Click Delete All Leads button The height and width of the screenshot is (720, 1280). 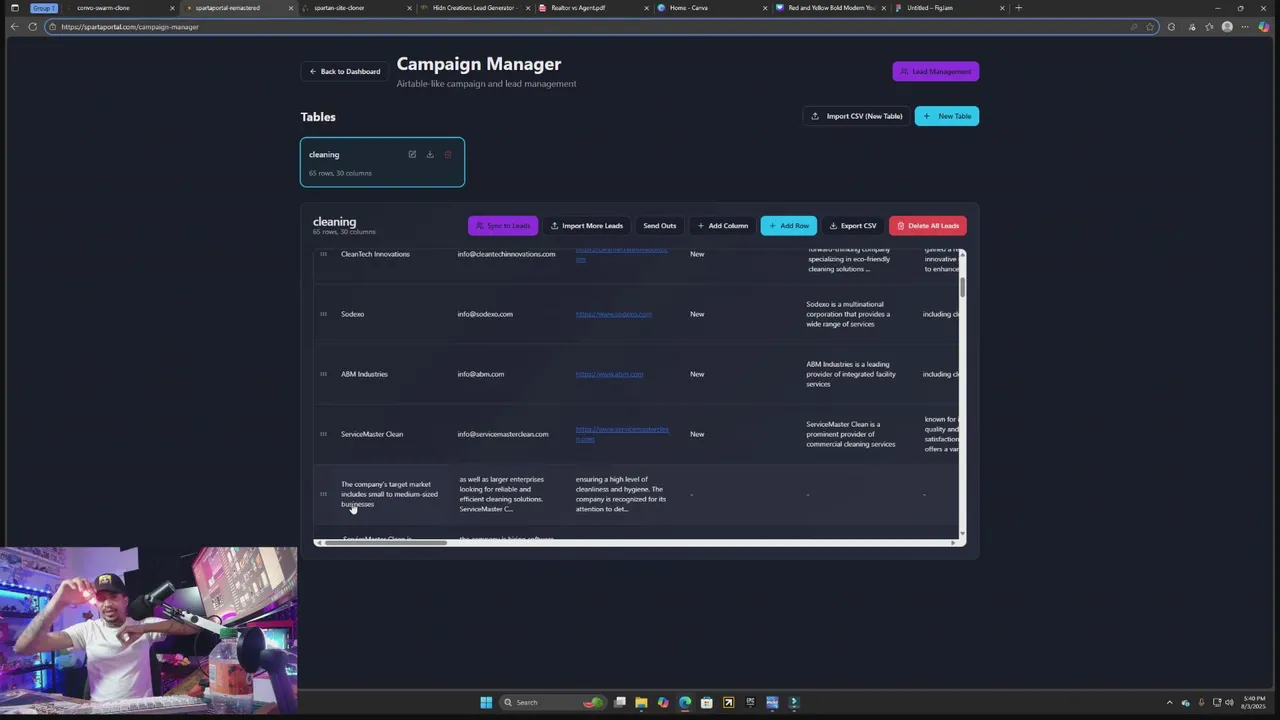click(x=927, y=226)
